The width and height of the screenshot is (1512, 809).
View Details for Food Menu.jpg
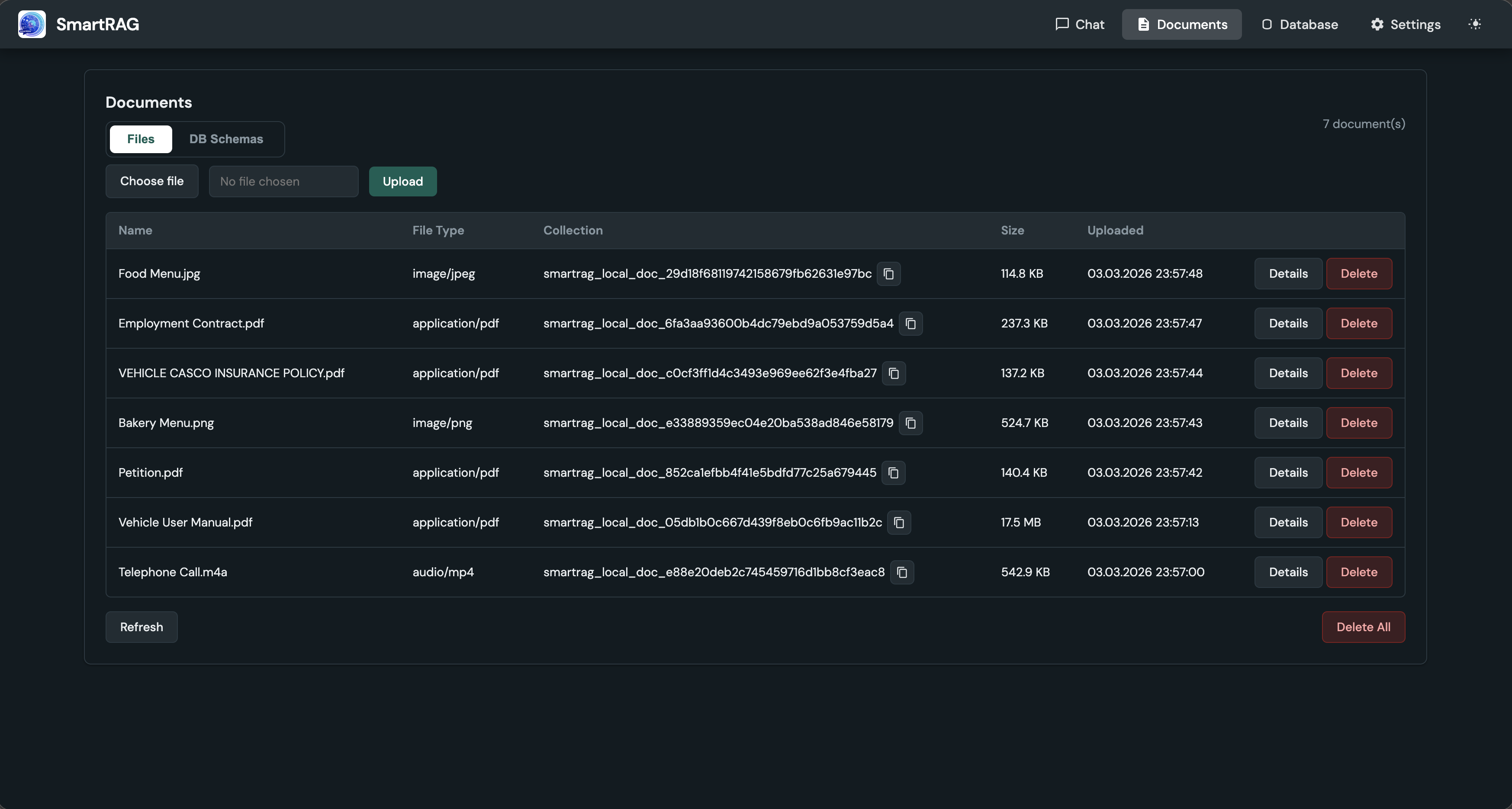click(x=1288, y=274)
